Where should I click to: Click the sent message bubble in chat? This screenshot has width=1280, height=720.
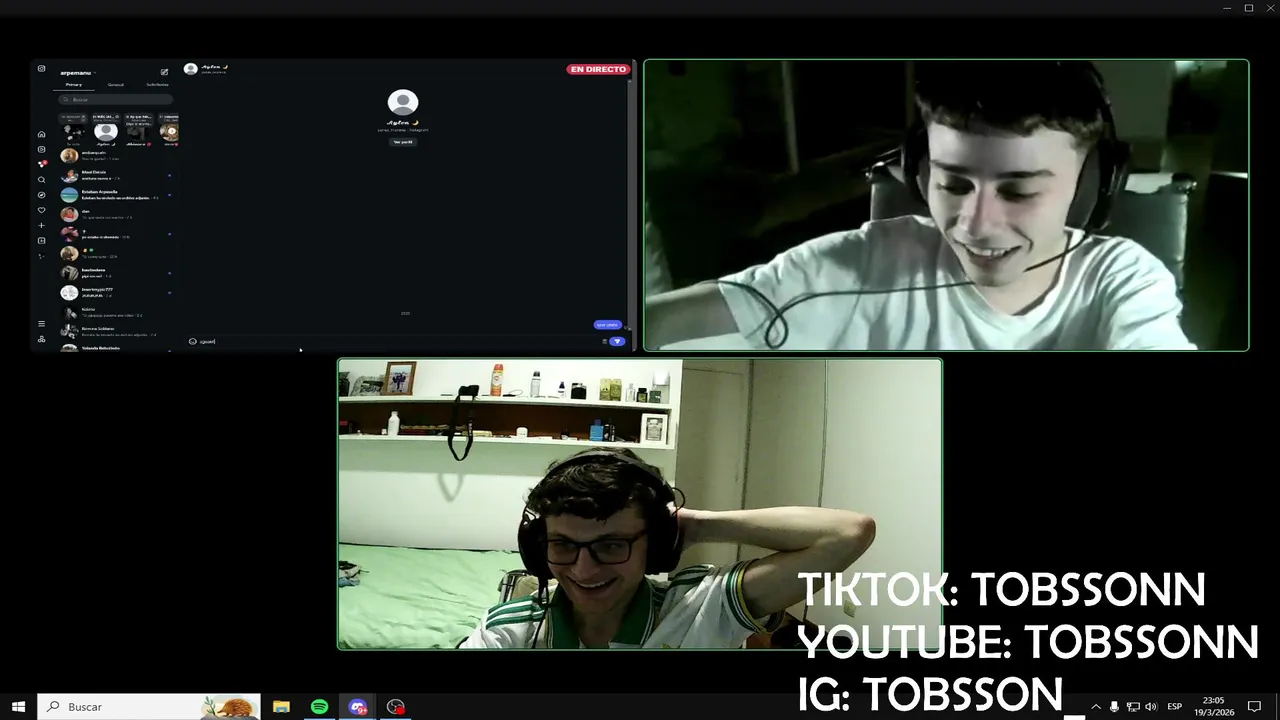pyautogui.click(x=608, y=325)
